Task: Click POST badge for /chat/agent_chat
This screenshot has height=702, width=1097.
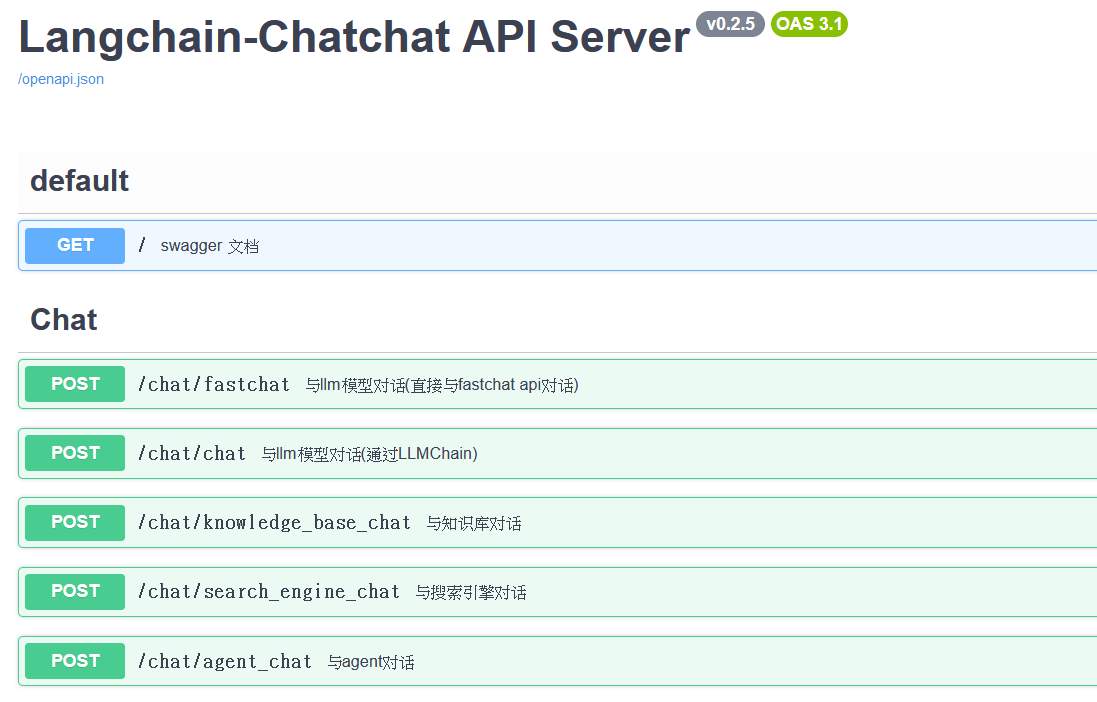Action: pos(75,661)
